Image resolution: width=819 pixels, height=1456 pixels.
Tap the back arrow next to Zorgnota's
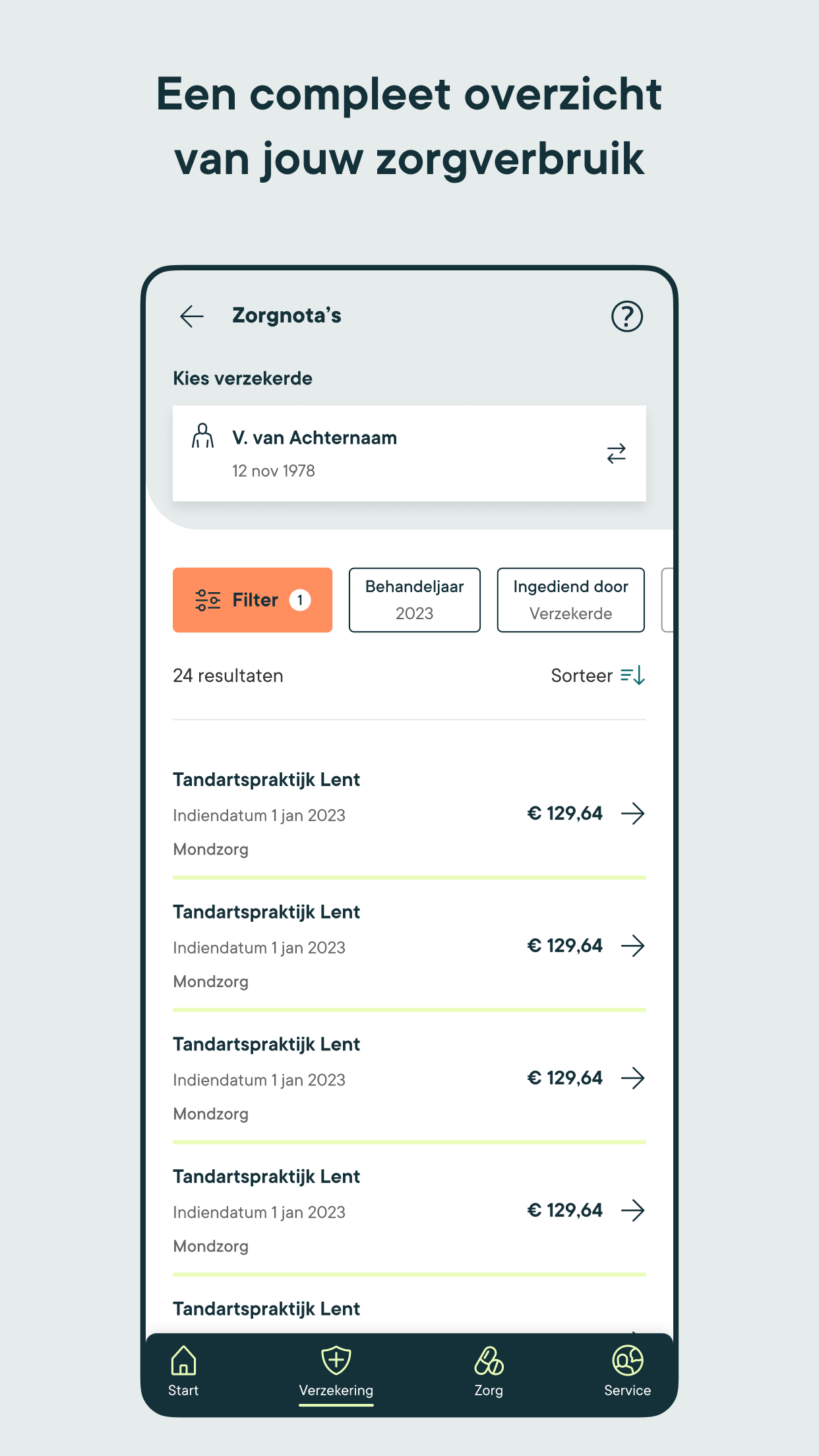(192, 317)
